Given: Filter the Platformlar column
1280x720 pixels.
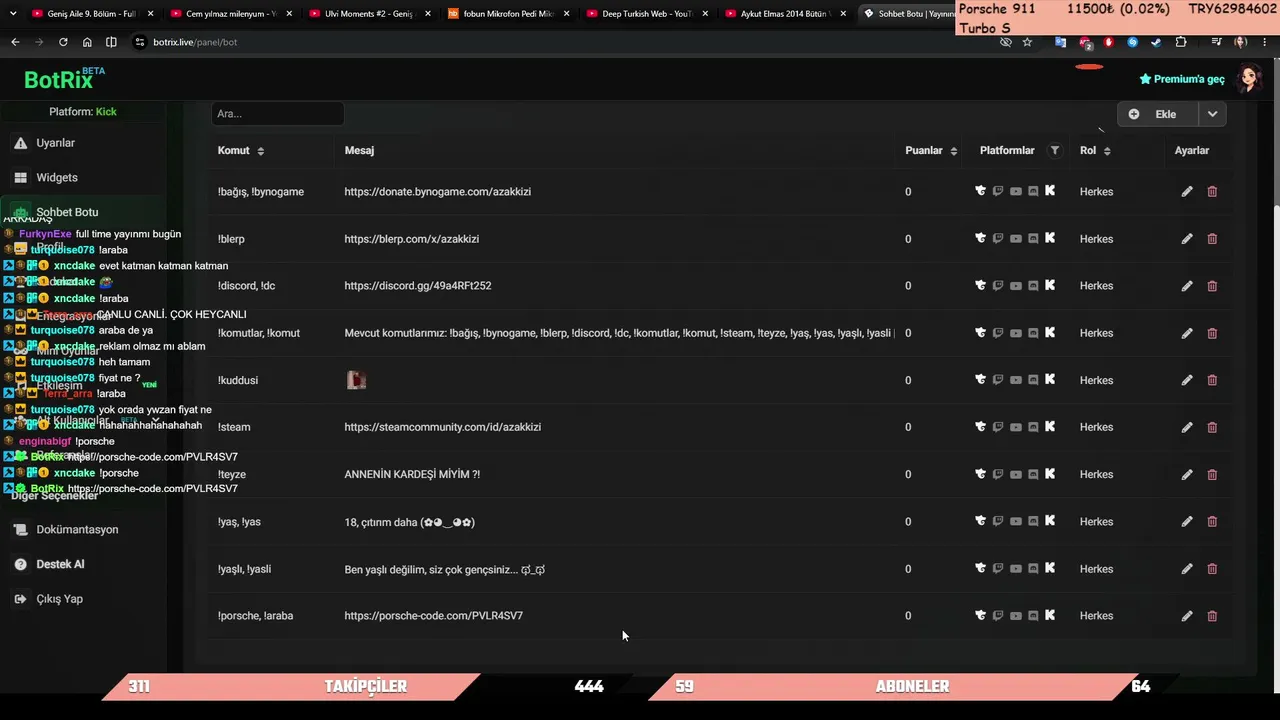Looking at the screenshot, I should pos(1055,150).
